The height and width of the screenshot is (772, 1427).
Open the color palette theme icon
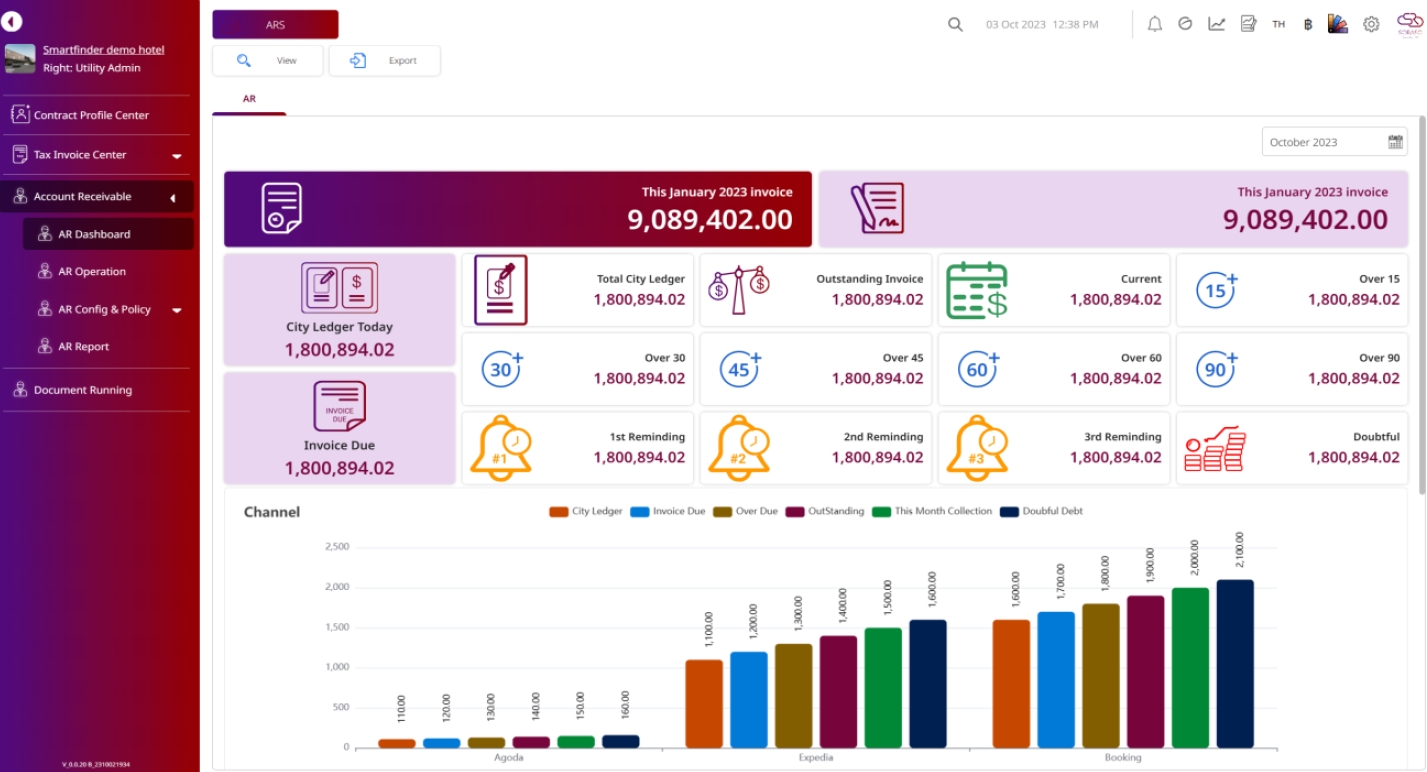pos(1338,24)
